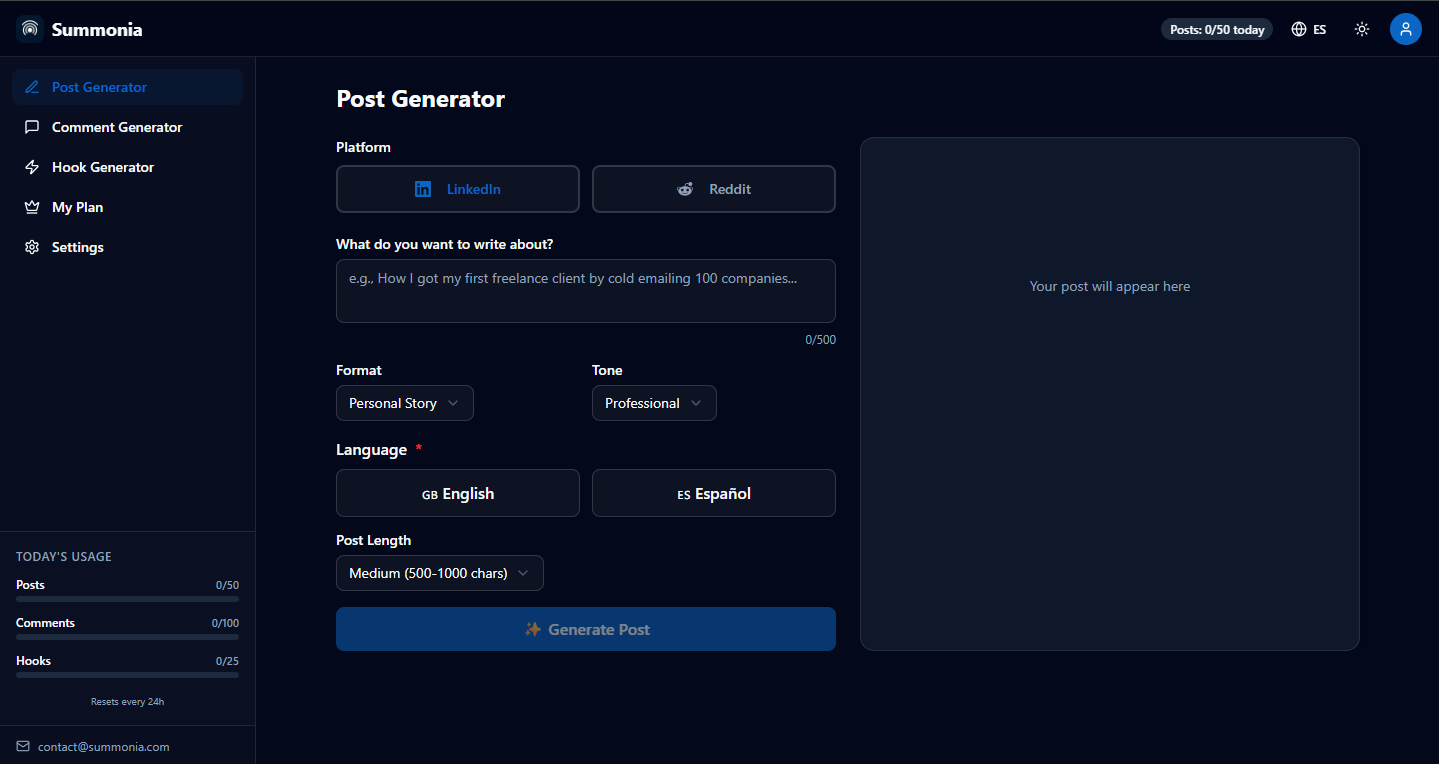This screenshot has height=764, width=1439.
Task: Click the 0/50 posts count in sidebar
Action: (x=228, y=585)
